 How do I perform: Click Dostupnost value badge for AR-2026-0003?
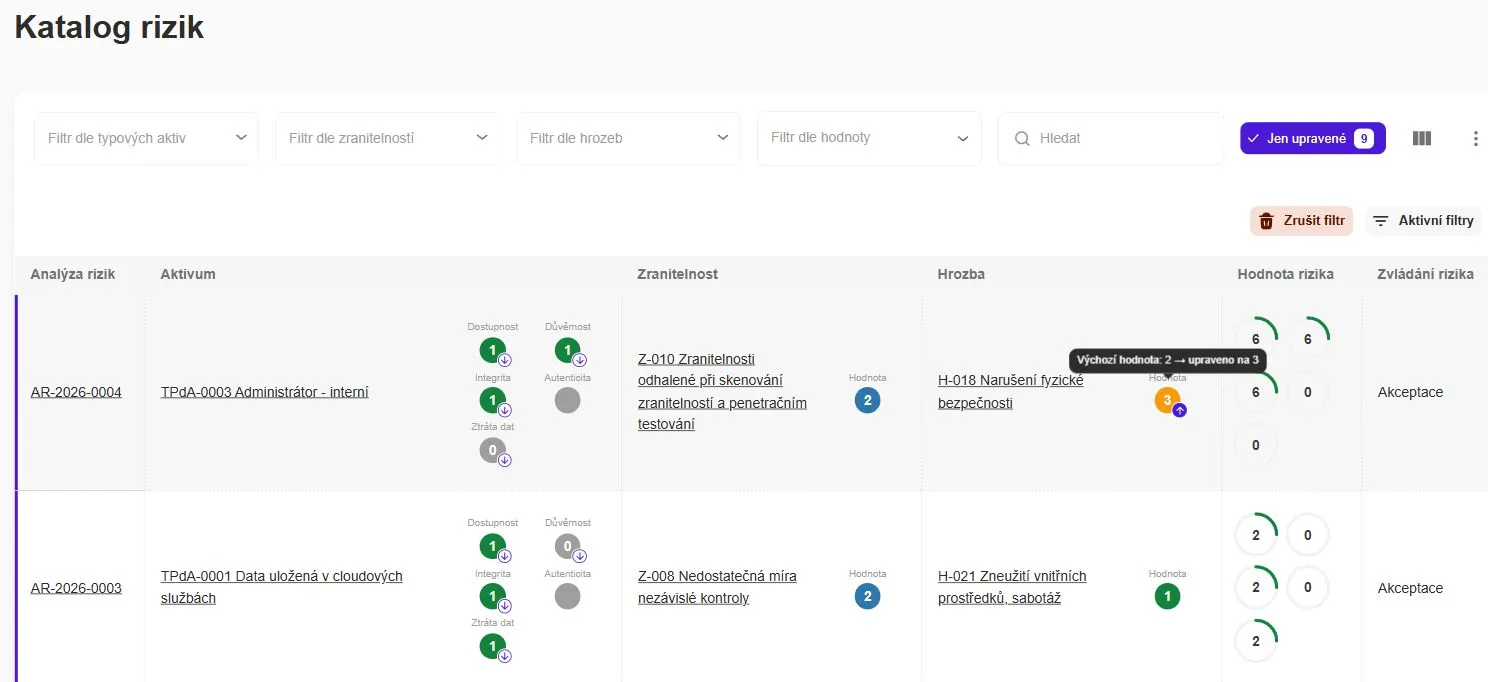pyautogui.click(x=492, y=546)
